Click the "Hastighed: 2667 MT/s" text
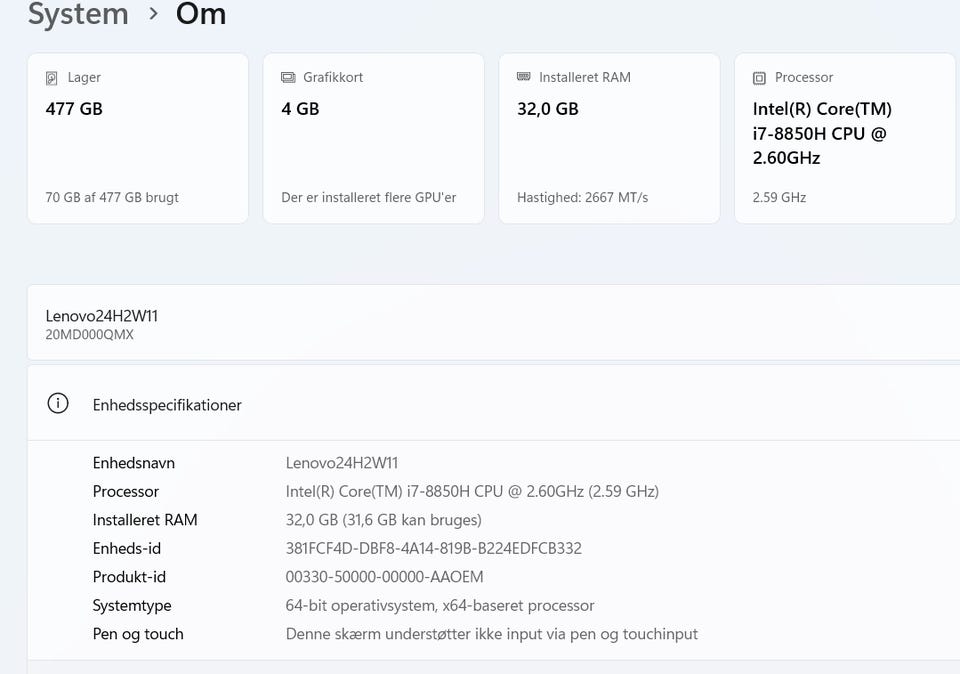 point(582,197)
